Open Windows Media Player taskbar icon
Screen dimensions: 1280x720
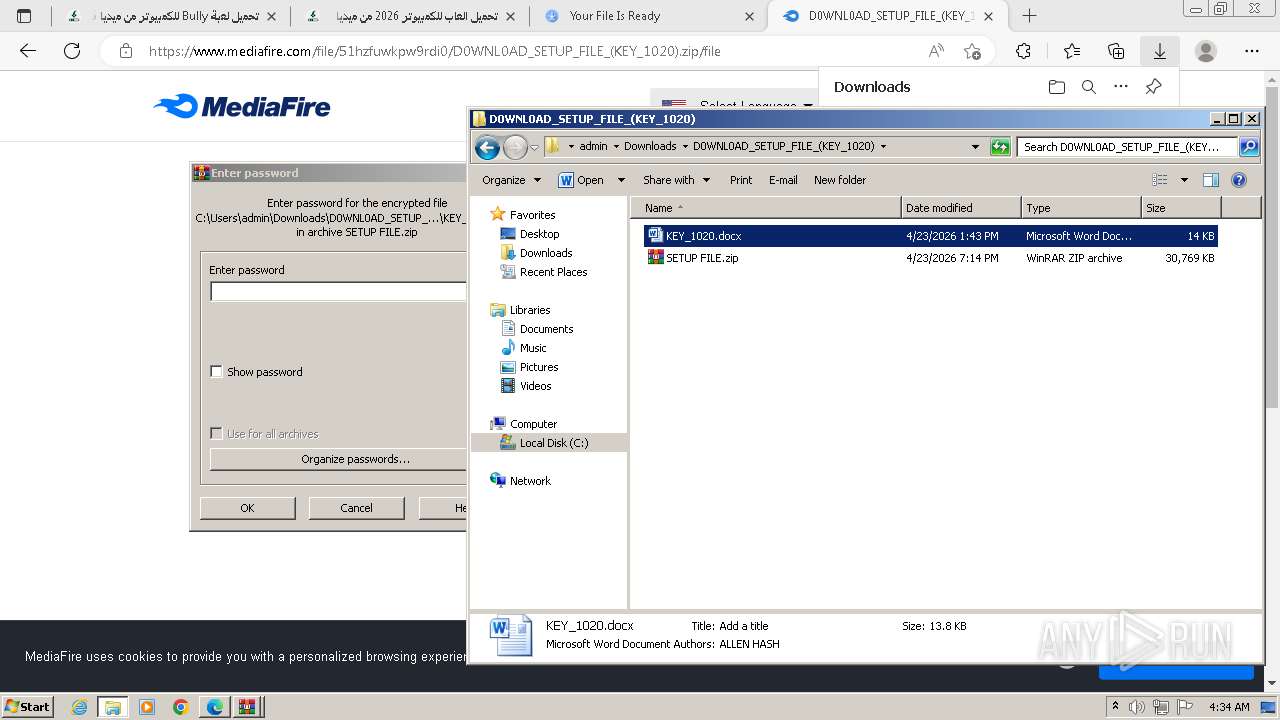click(147, 707)
